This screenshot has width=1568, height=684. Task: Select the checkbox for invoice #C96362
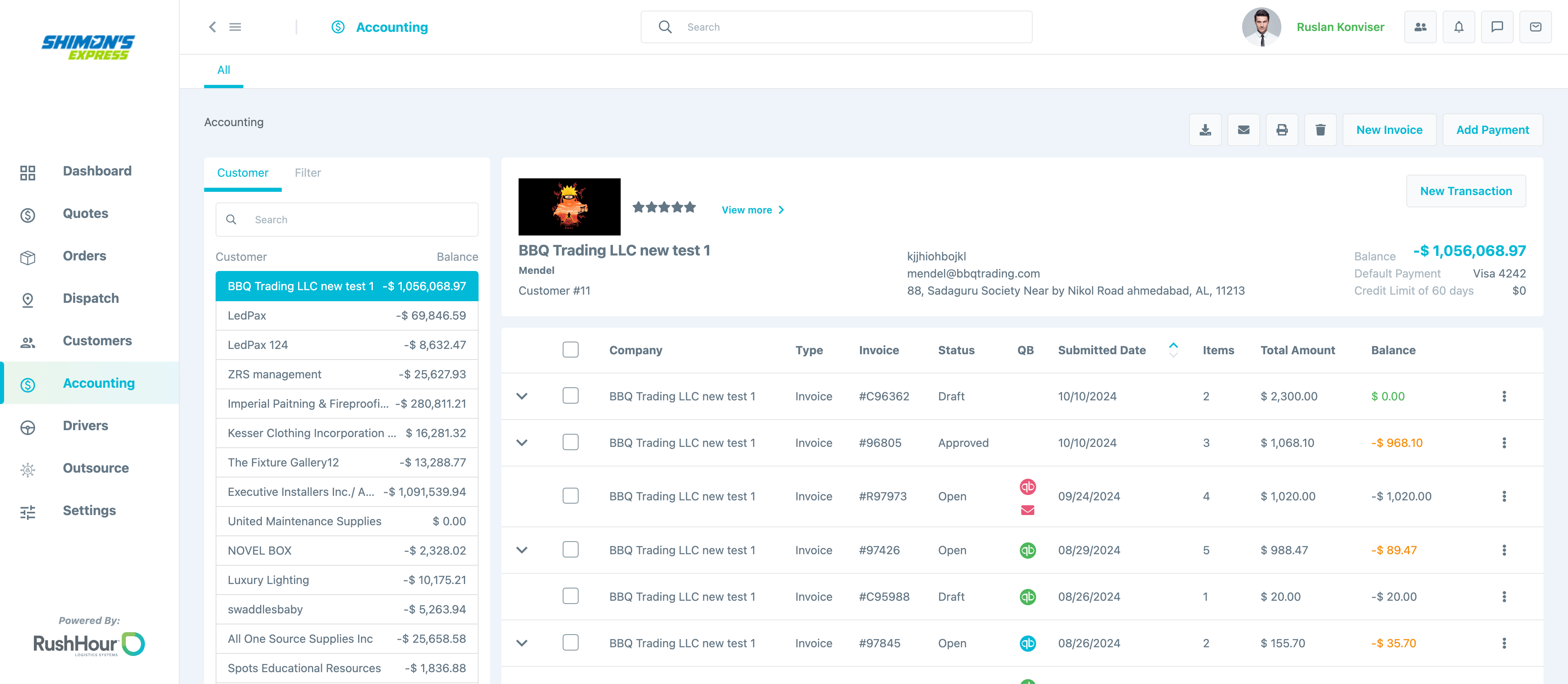click(570, 395)
